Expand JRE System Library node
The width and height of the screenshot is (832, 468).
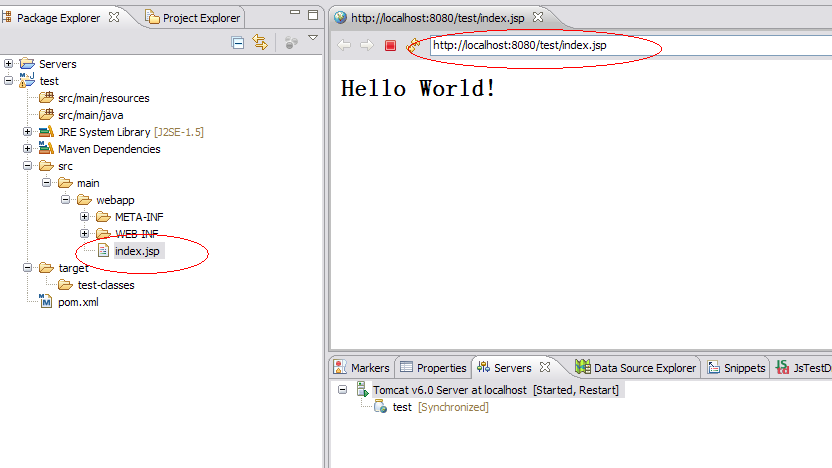28,132
